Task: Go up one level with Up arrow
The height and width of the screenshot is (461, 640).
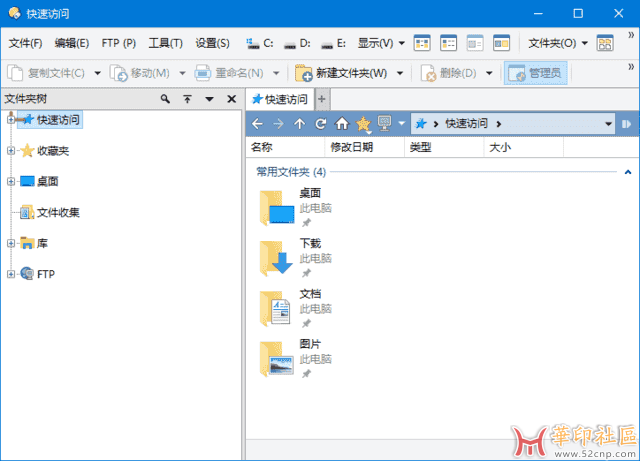Action: (x=300, y=124)
